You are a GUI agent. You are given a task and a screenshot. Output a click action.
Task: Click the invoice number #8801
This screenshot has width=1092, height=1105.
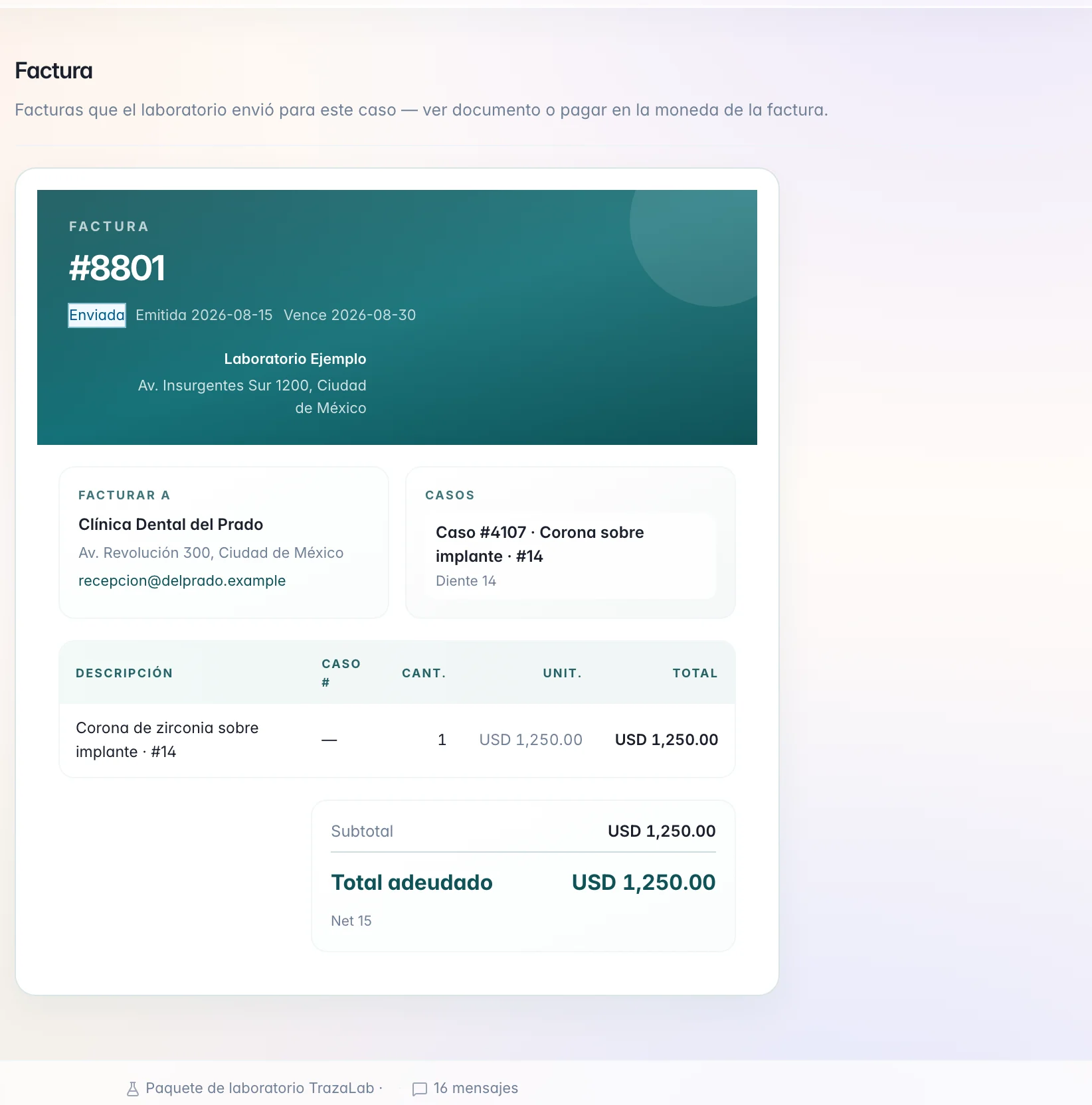click(117, 268)
